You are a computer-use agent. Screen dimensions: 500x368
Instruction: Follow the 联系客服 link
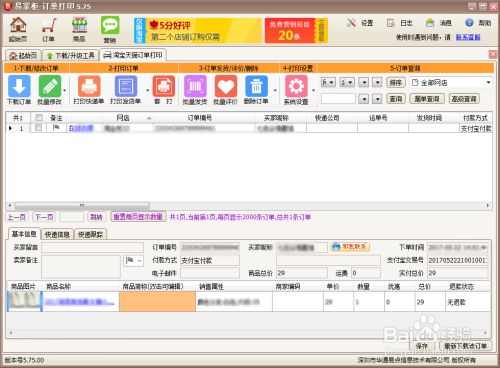coord(468,37)
